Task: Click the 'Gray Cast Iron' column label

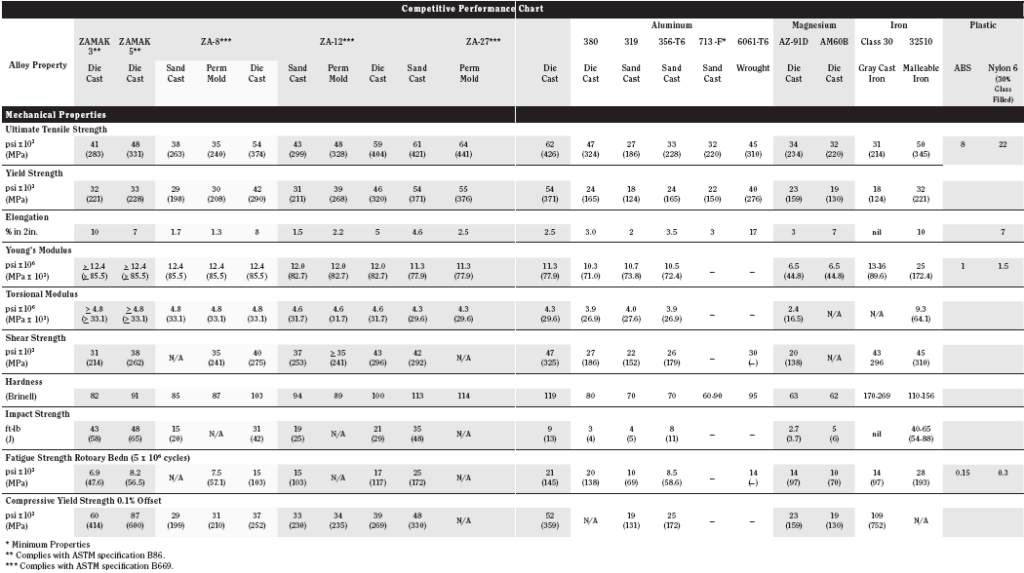Action: click(x=878, y=73)
